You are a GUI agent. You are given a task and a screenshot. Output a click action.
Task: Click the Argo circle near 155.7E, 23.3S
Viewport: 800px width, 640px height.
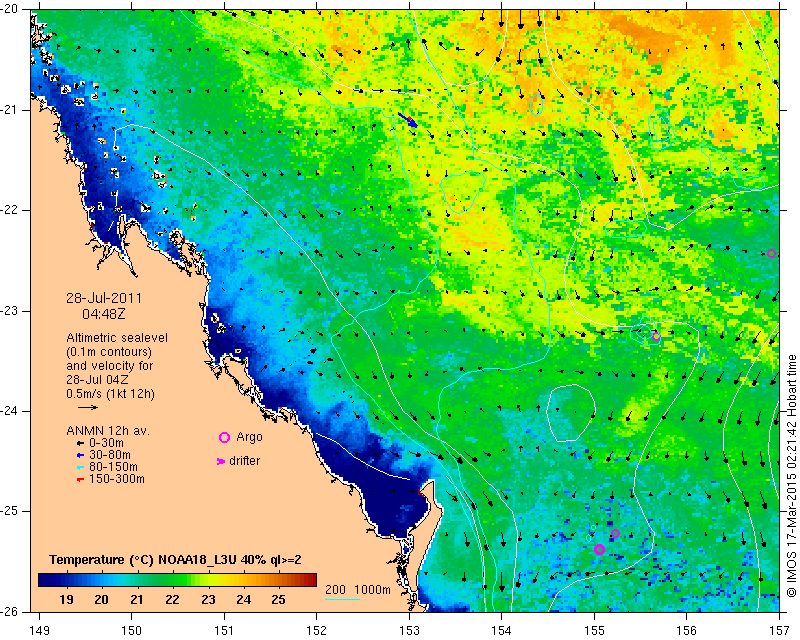pyautogui.click(x=656, y=336)
